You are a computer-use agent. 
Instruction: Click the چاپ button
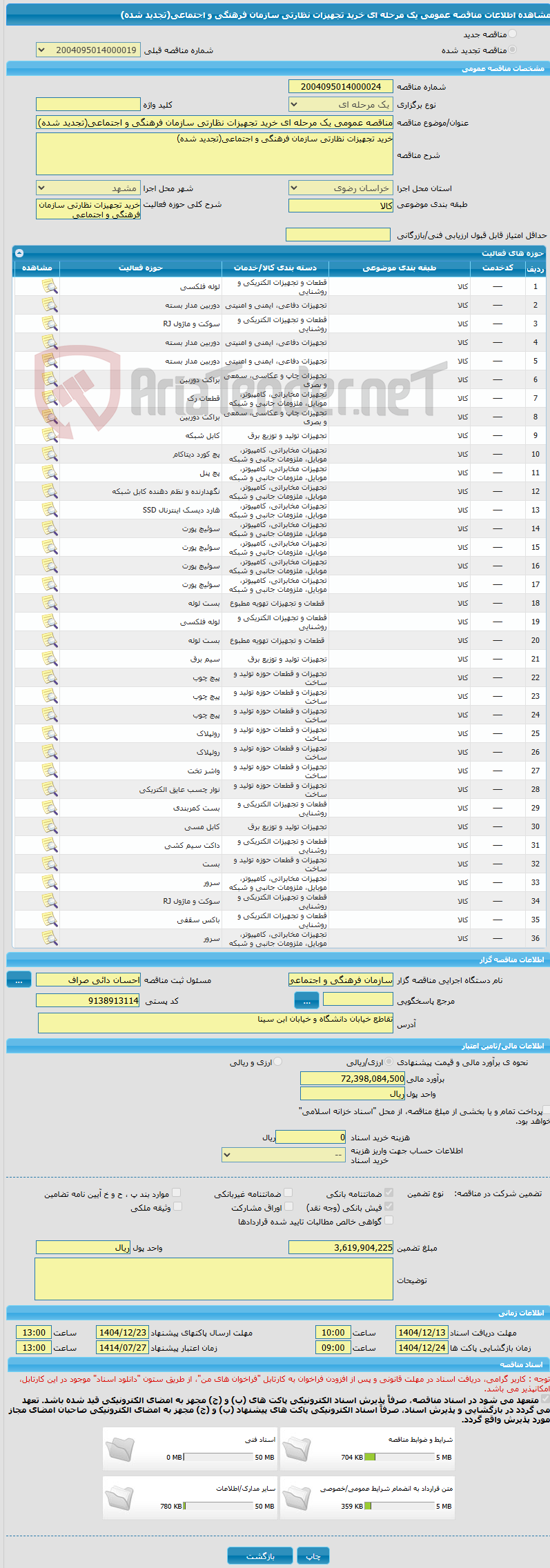click(x=313, y=1556)
